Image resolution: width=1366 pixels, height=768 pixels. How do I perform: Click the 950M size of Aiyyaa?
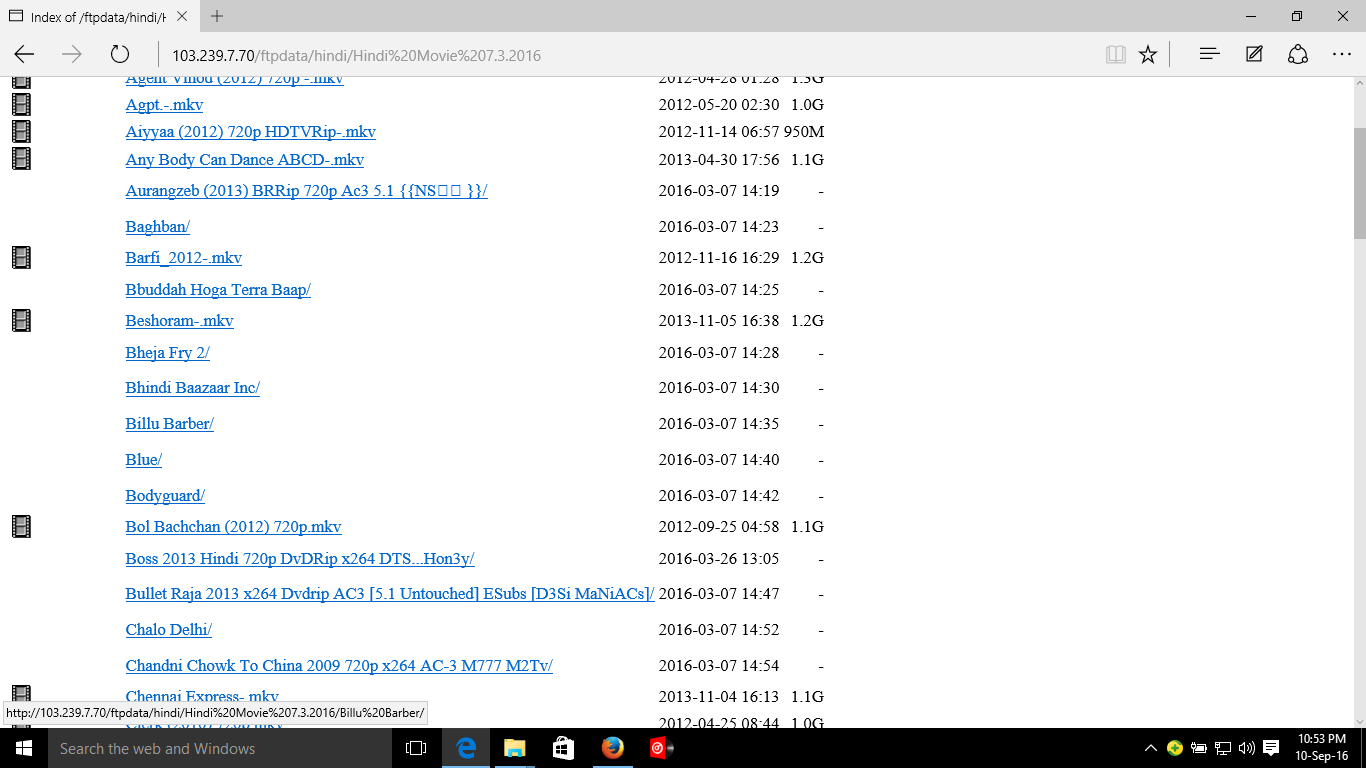click(803, 132)
